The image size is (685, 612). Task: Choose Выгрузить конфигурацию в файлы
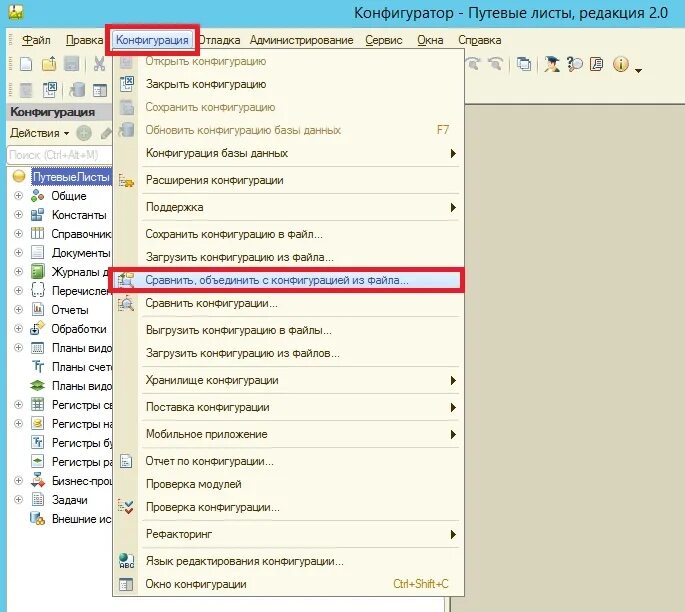pyautogui.click(x=286, y=330)
